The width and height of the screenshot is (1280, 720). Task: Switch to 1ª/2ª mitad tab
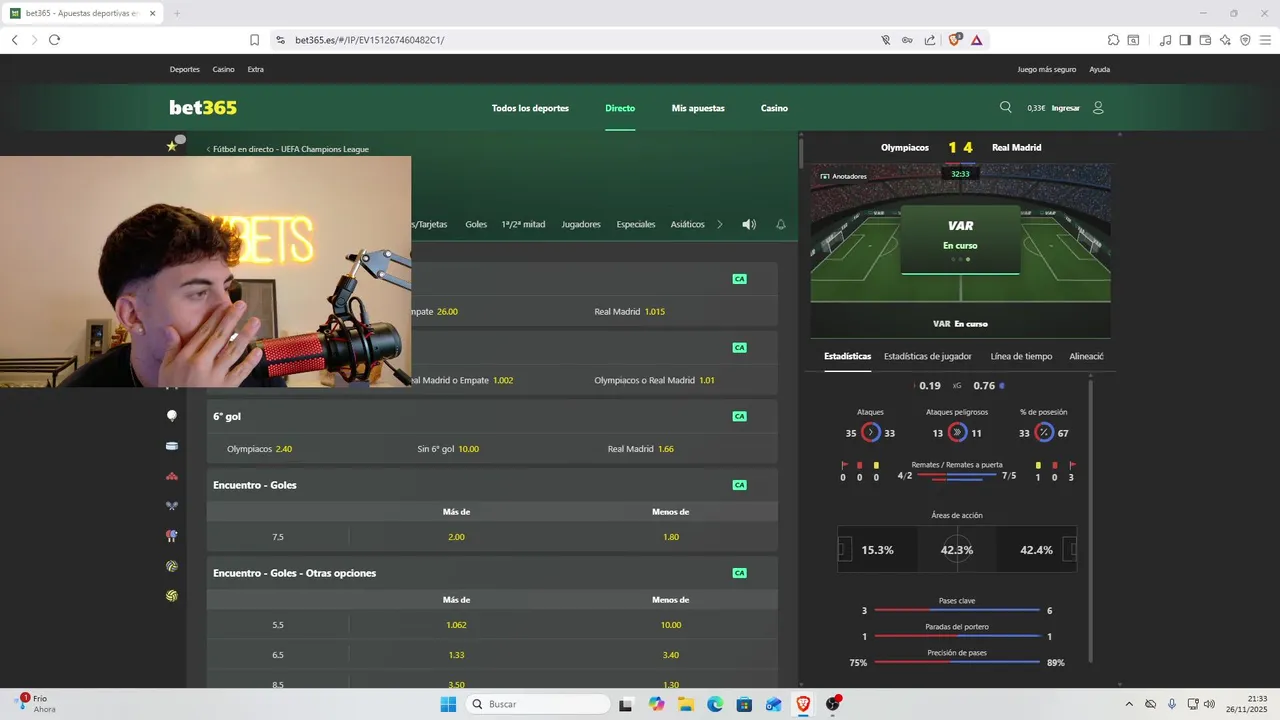click(523, 224)
